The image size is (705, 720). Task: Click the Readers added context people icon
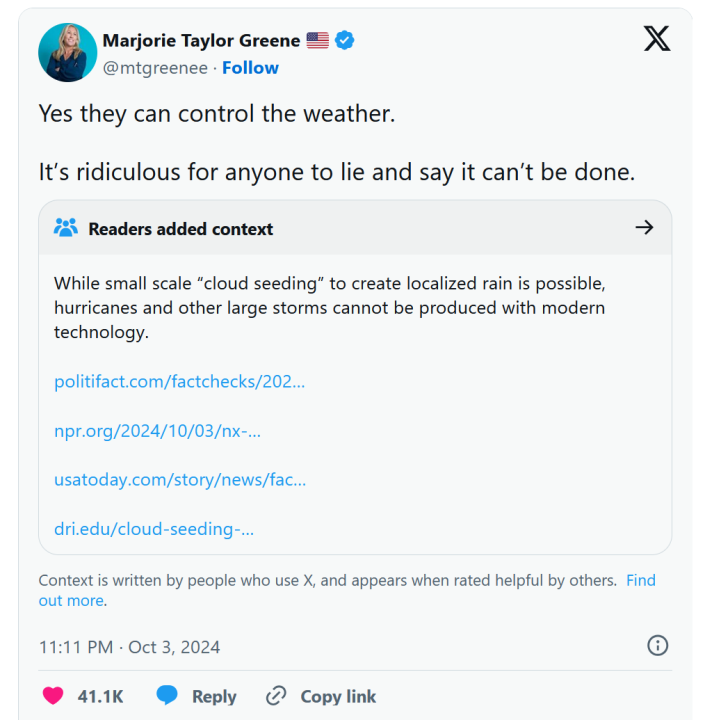[66, 228]
